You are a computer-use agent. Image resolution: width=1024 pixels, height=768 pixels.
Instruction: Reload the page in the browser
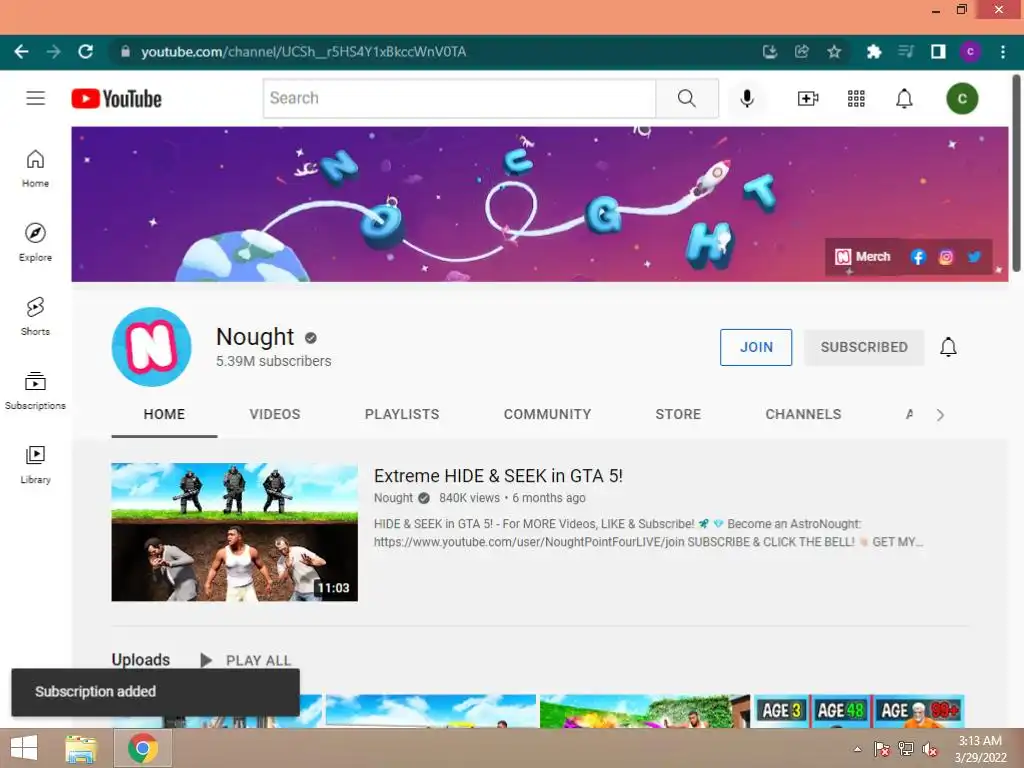[x=86, y=52]
